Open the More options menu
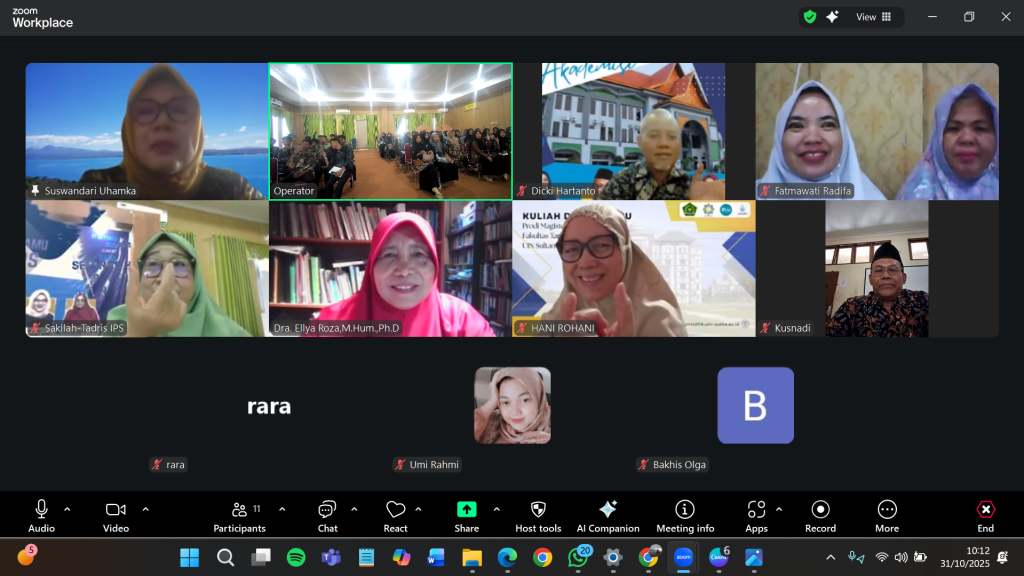 (886, 514)
